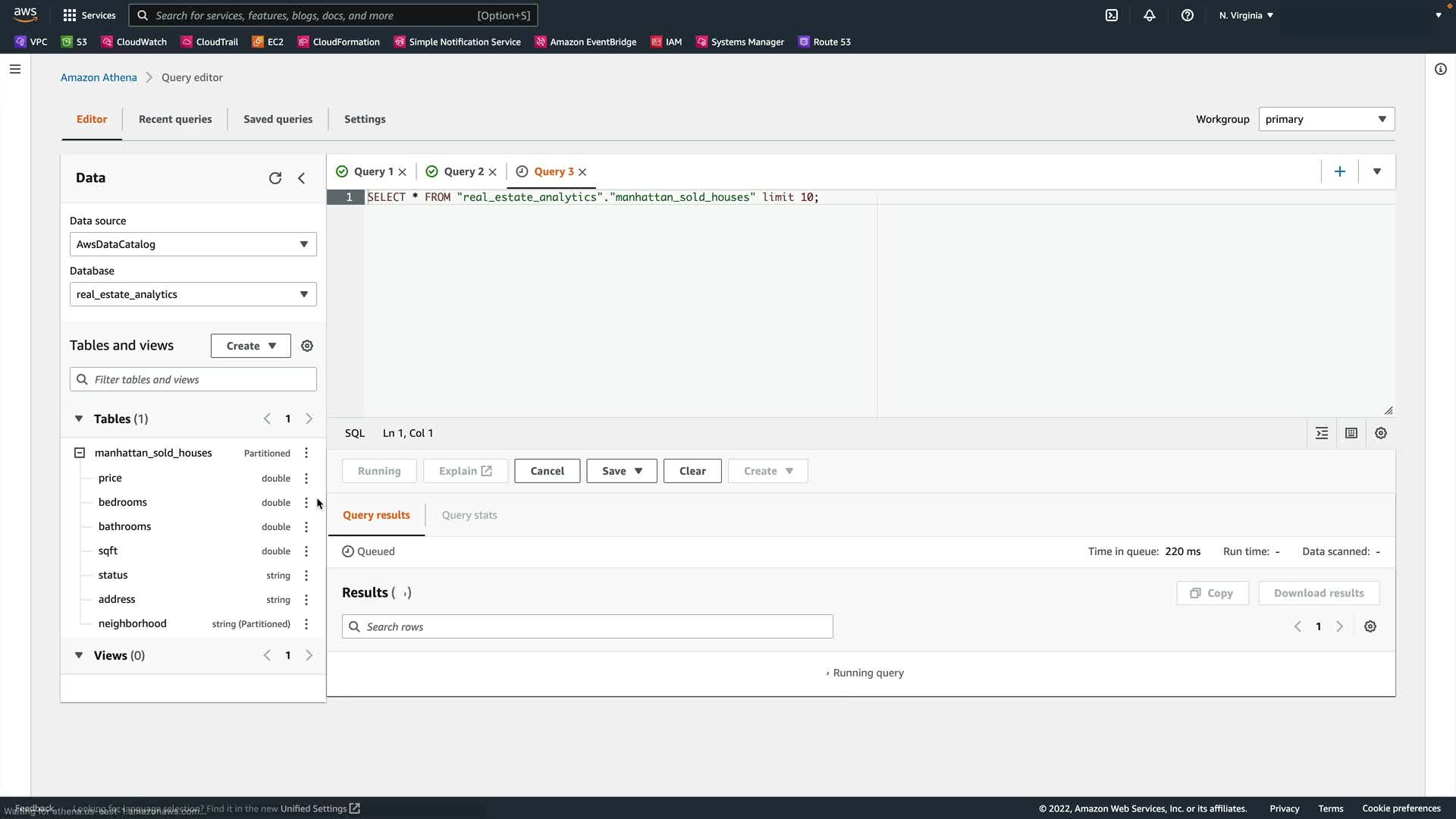The image size is (1456, 819).
Task: Clear the query editor
Action: click(x=692, y=472)
